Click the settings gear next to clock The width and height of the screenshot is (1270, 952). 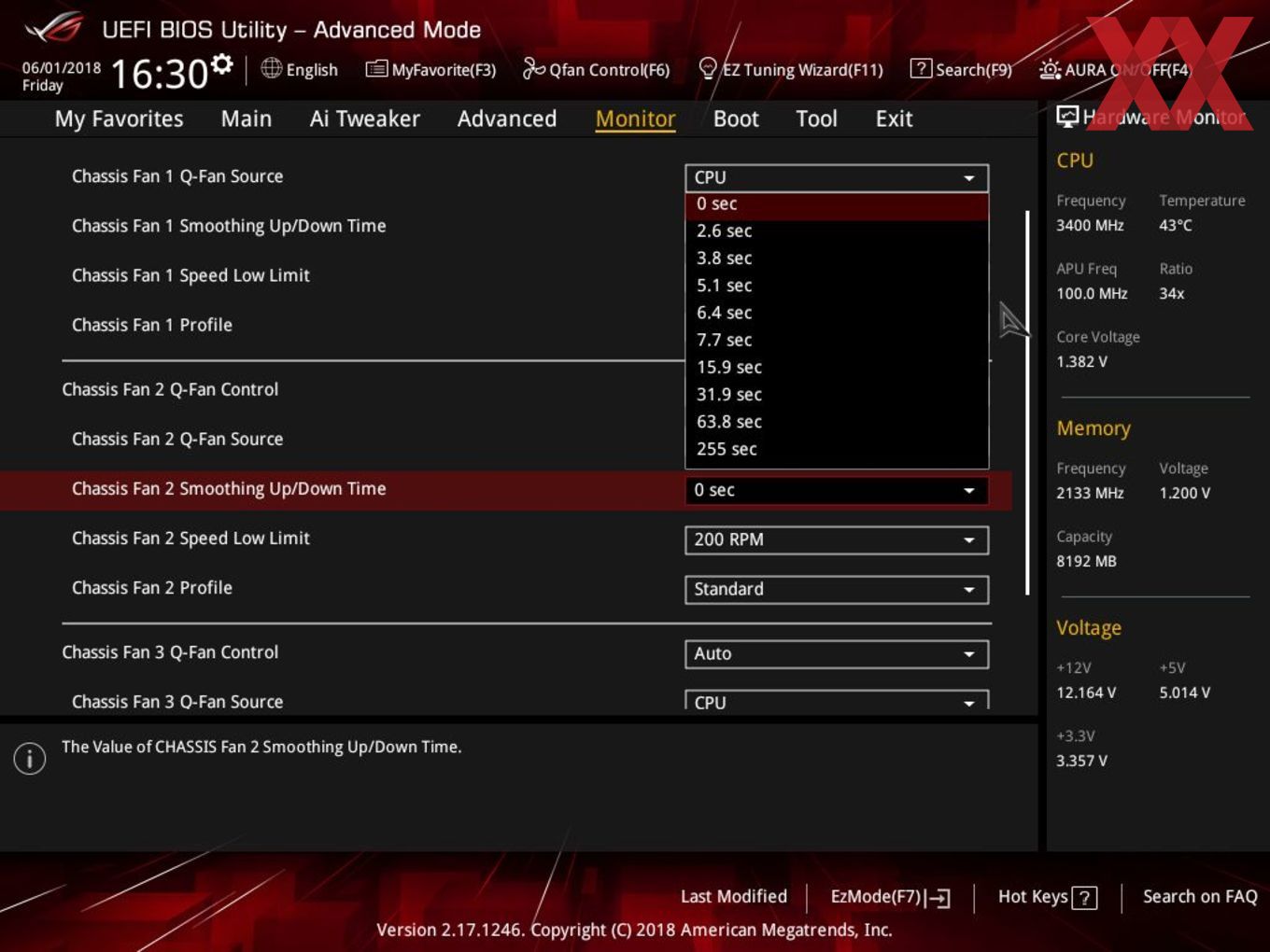[x=221, y=64]
